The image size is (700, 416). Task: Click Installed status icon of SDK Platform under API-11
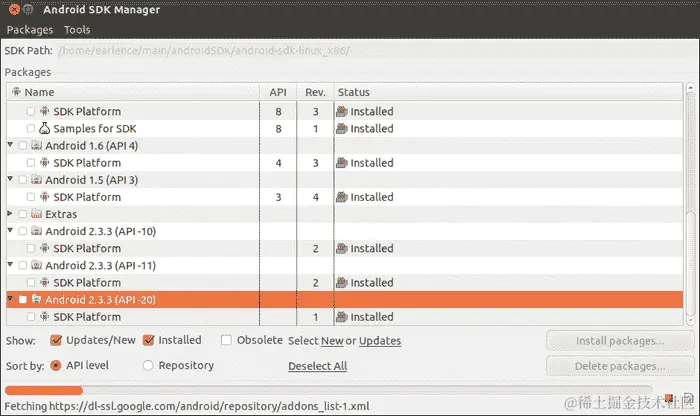(x=342, y=283)
